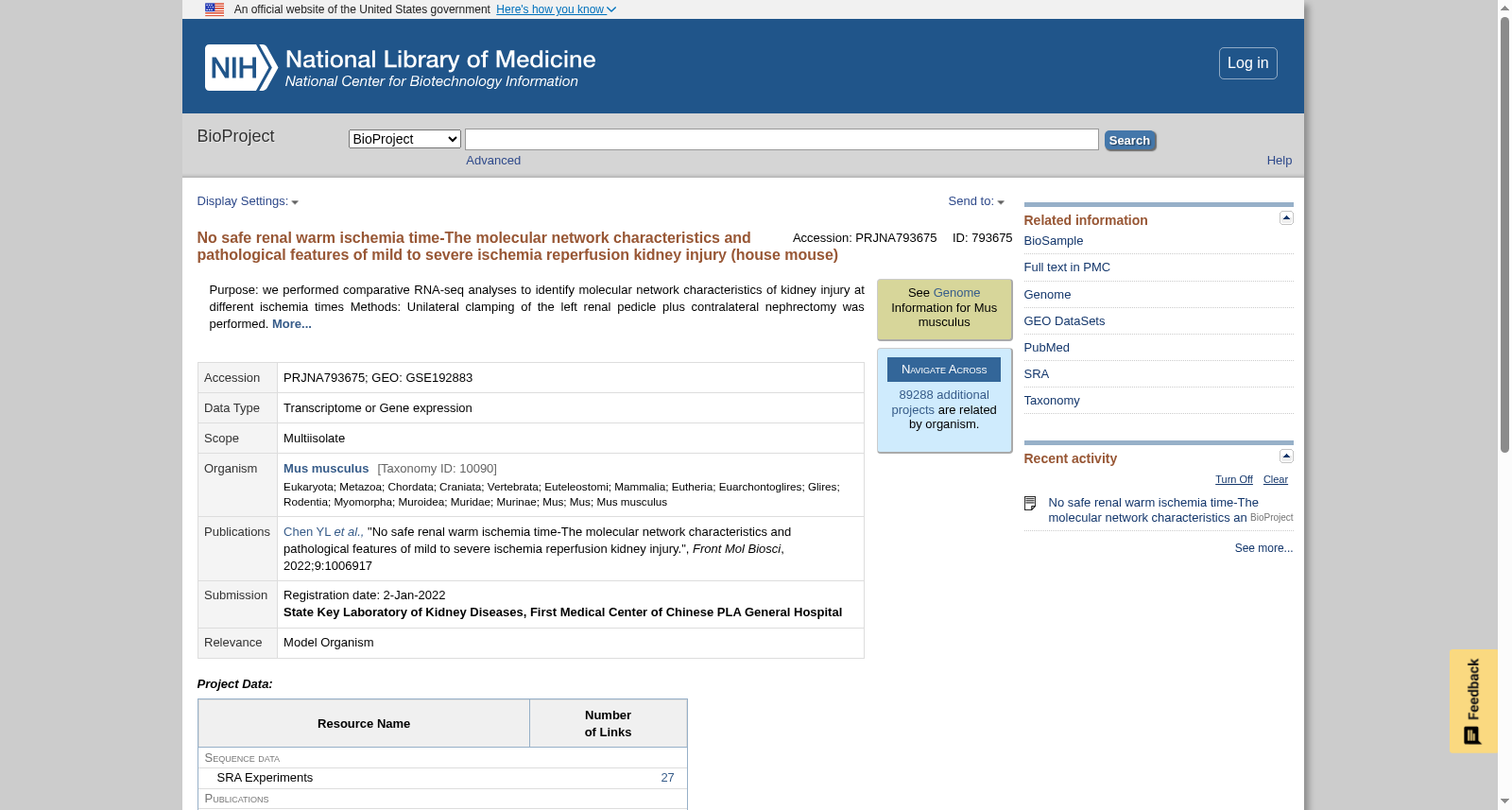The image size is (1512, 810).
Task: Open Genome in Related information
Action: [1047, 295]
